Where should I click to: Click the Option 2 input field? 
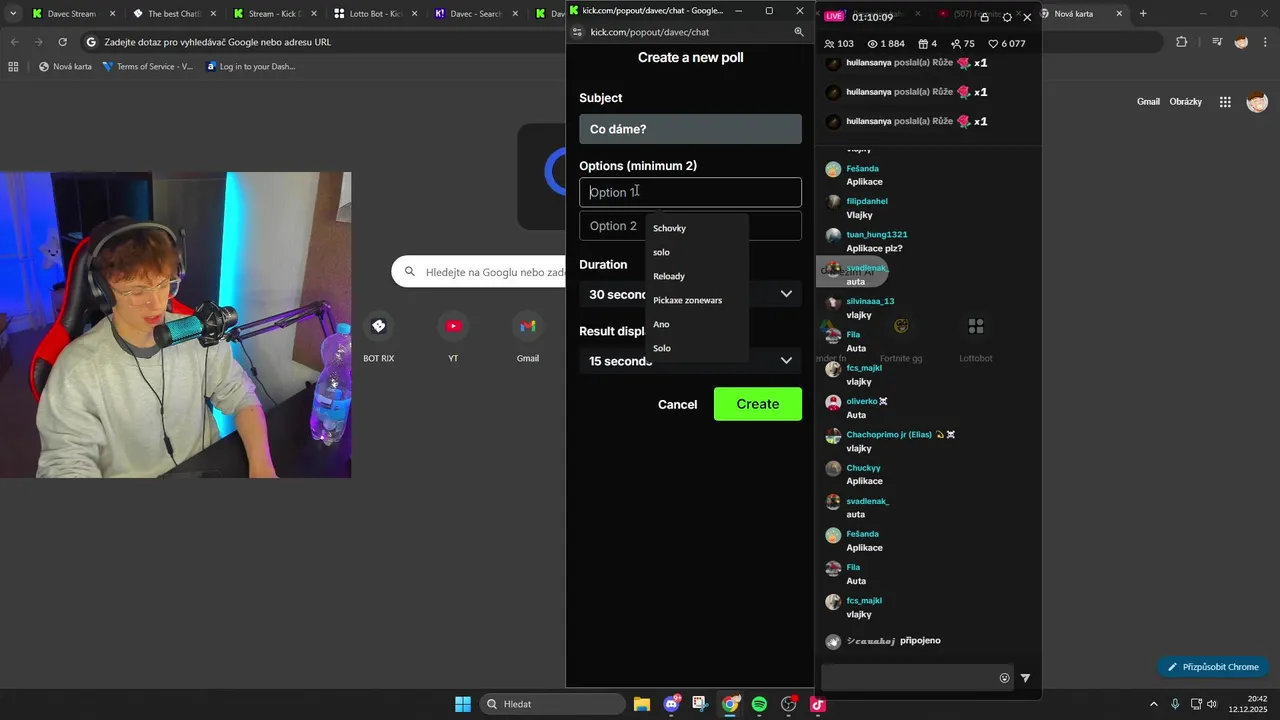click(690, 226)
